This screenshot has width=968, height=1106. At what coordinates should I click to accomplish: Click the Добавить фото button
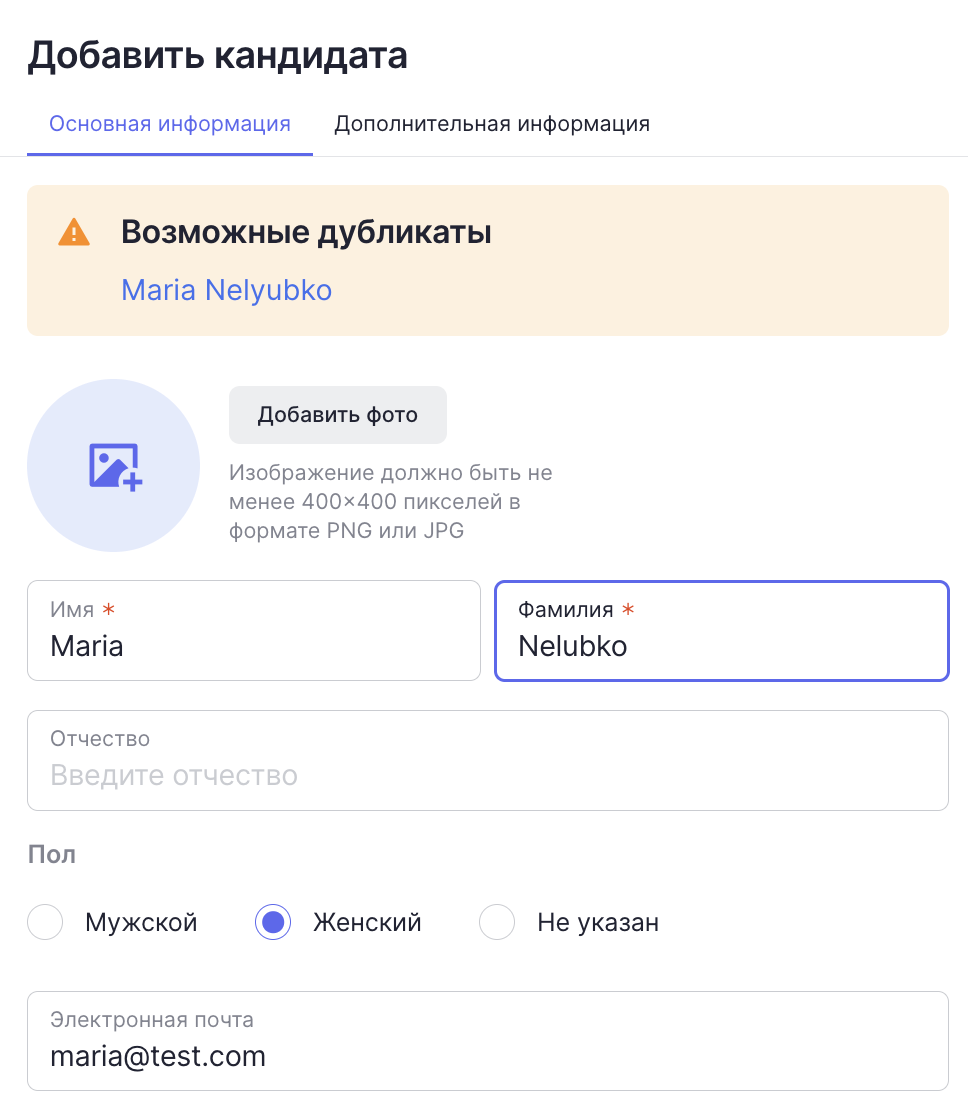coord(338,415)
